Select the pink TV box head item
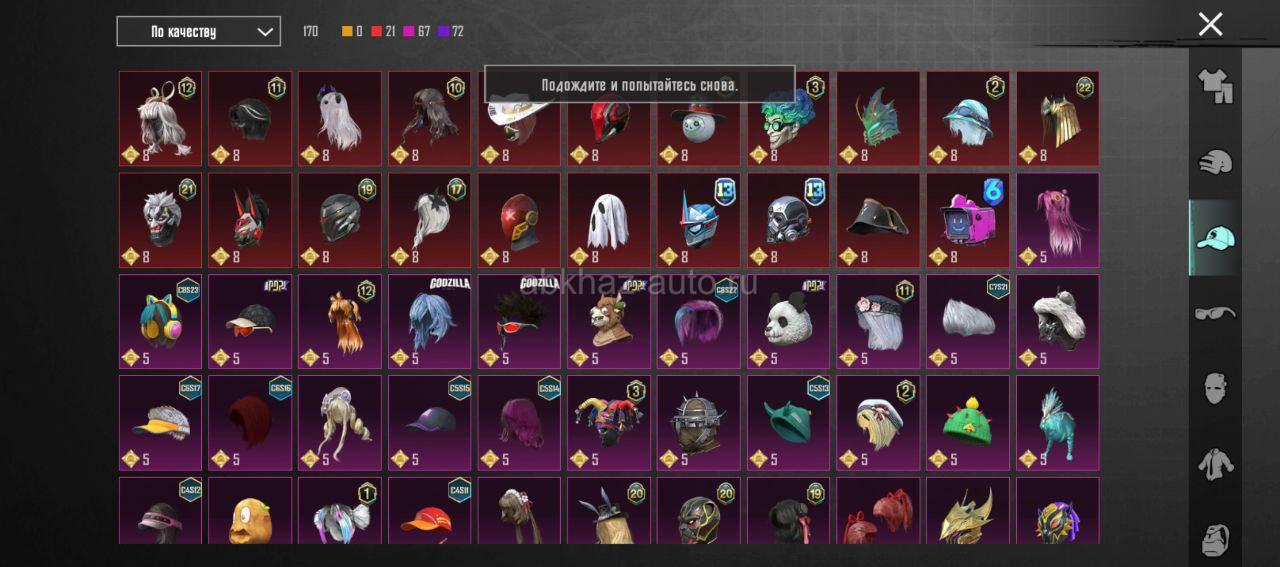1280x567 pixels. click(x=968, y=220)
